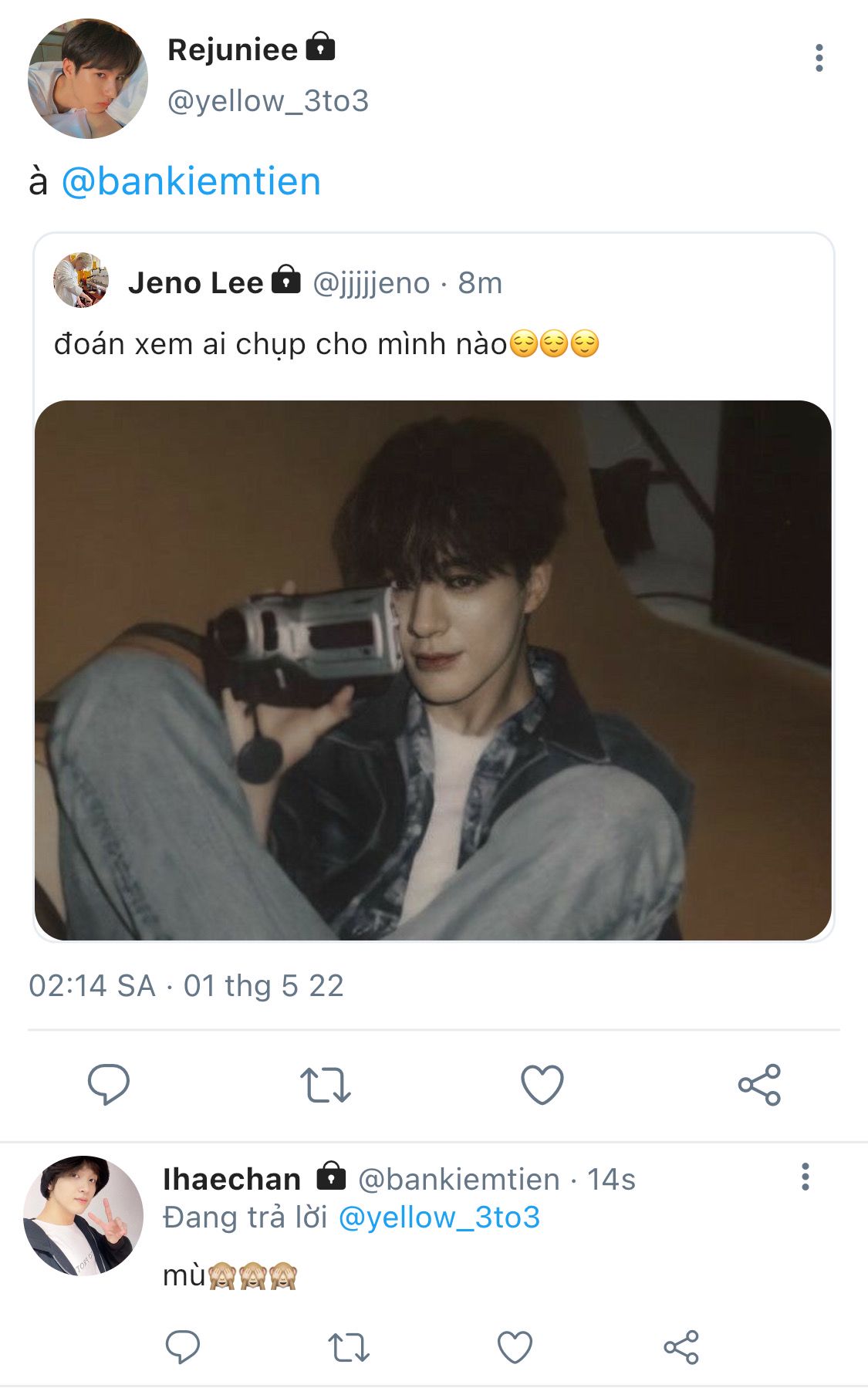This screenshot has width=868, height=1388.
Task: Open quoted tweet text by Jeno Lee
Action: (281, 344)
